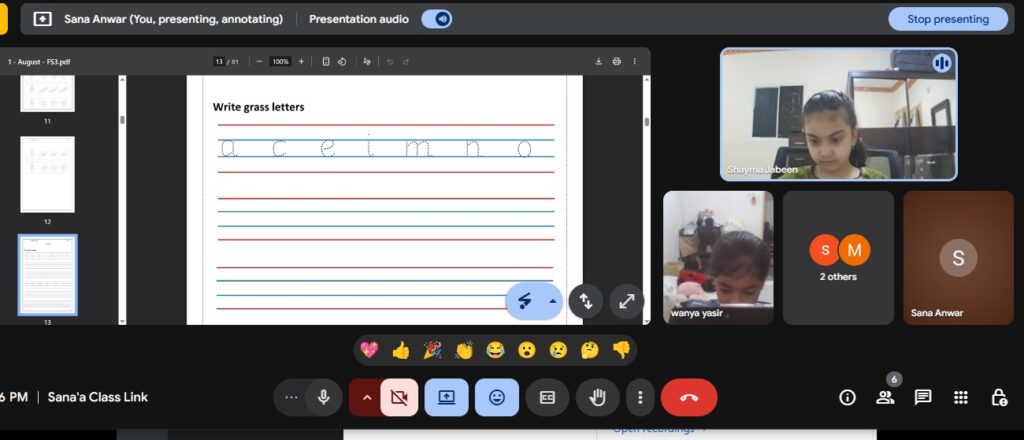Image resolution: width=1024 pixels, height=440 pixels.
Task: Toggle the Presentation audio switch
Action: click(x=436, y=19)
